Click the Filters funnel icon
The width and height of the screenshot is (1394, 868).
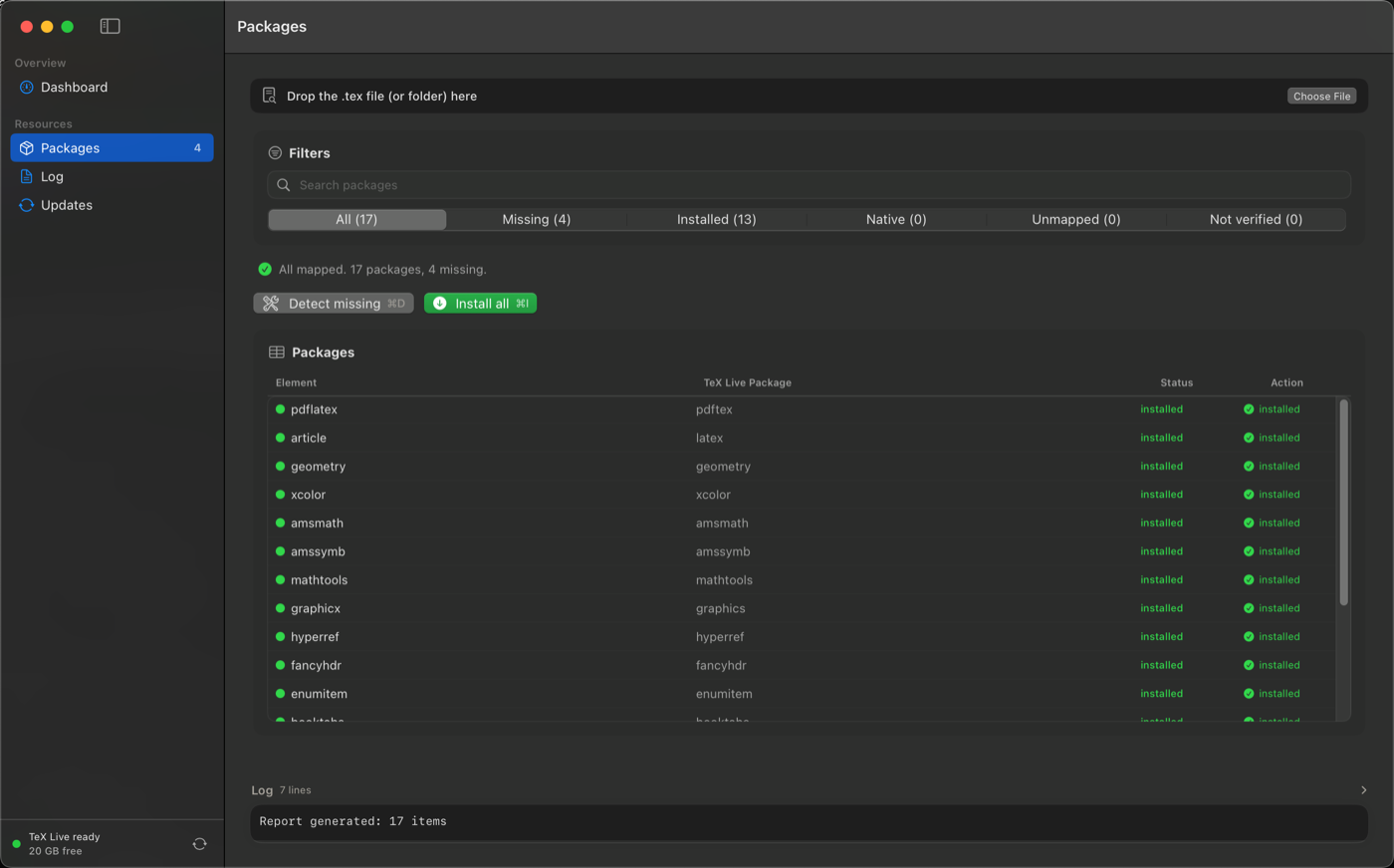coord(275,153)
